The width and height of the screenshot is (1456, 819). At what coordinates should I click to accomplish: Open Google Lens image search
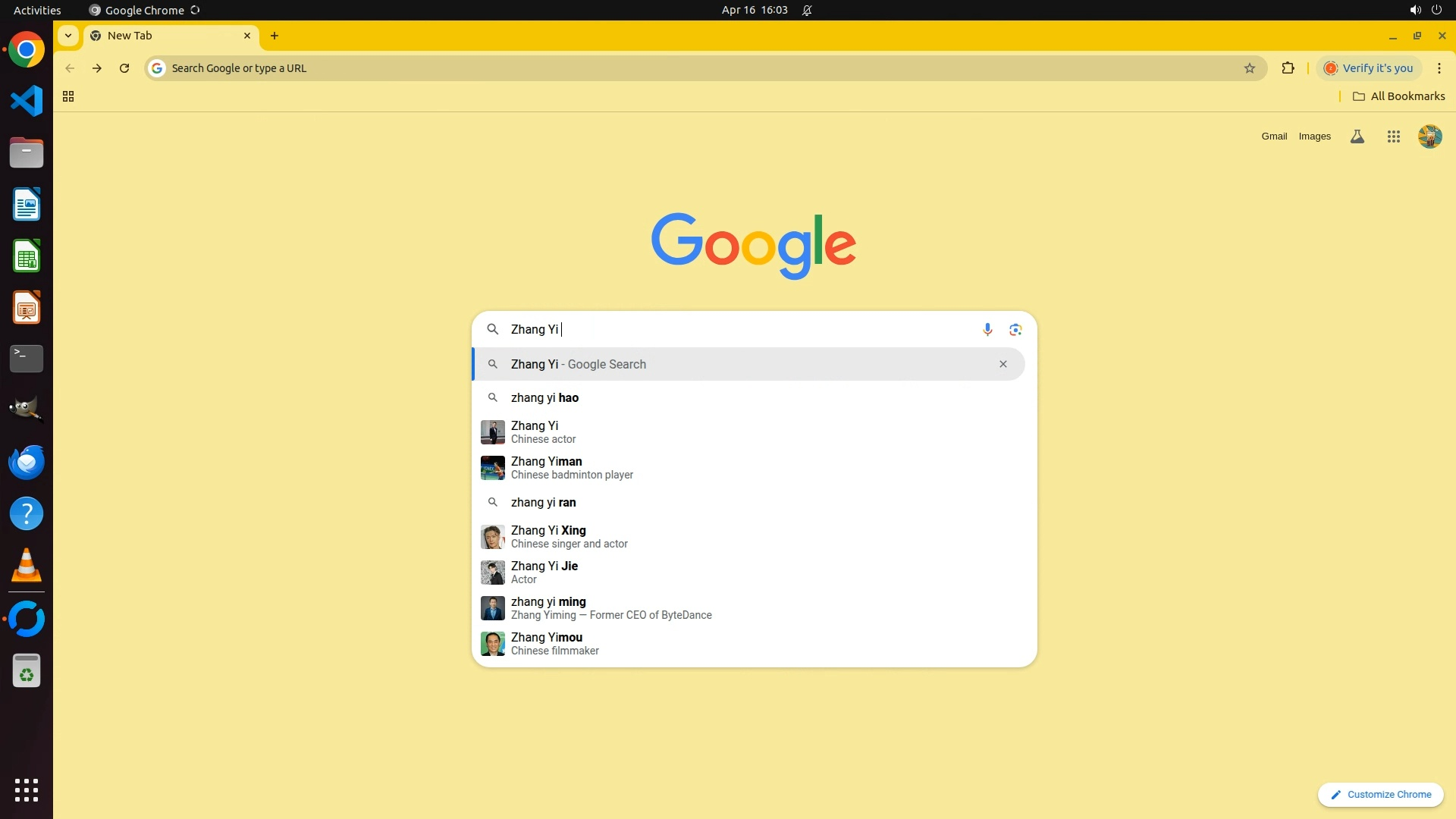click(x=1015, y=329)
